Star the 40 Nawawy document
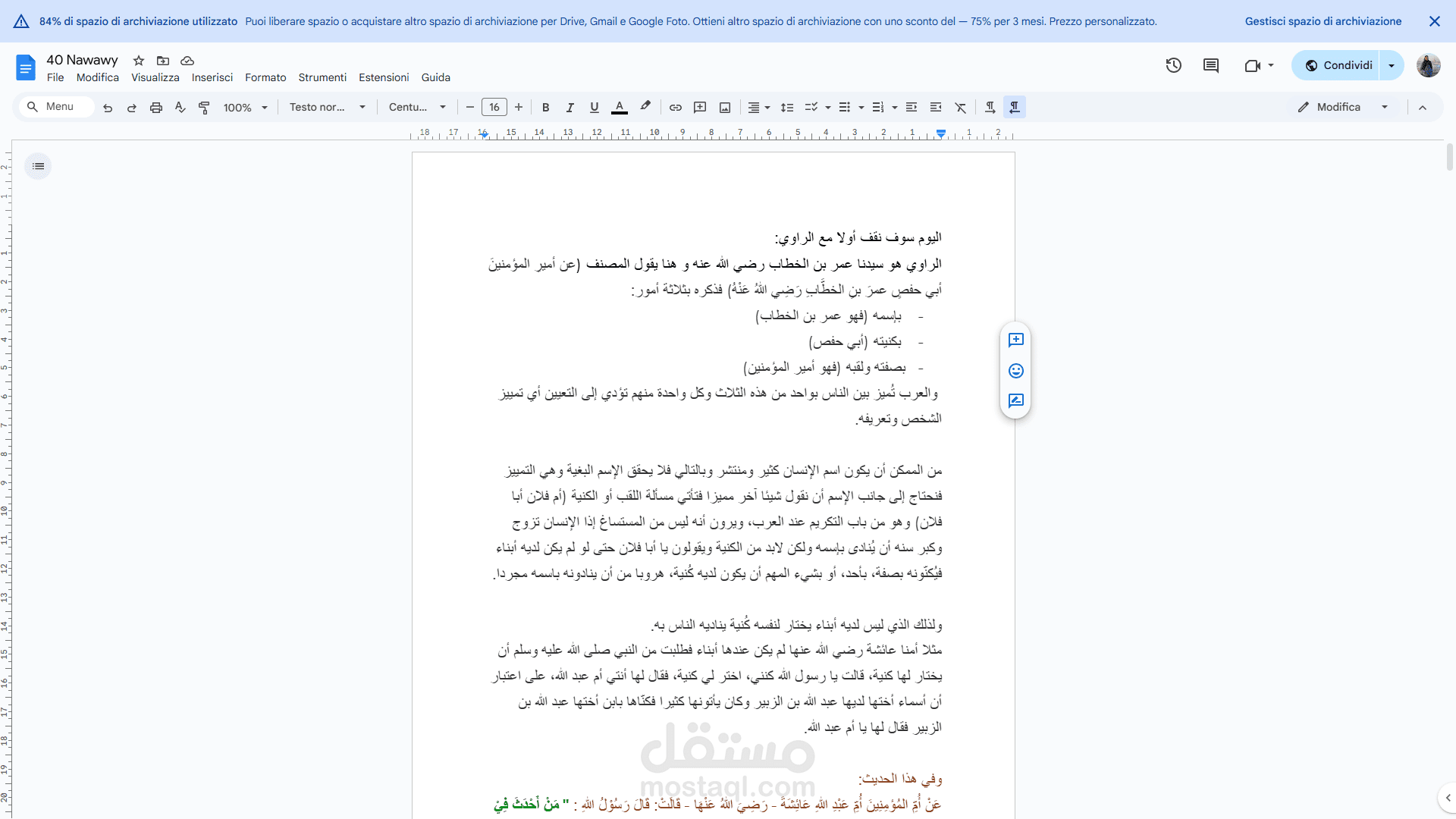Image resolution: width=1456 pixels, height=819 pixels. click(x=139, y=61)
